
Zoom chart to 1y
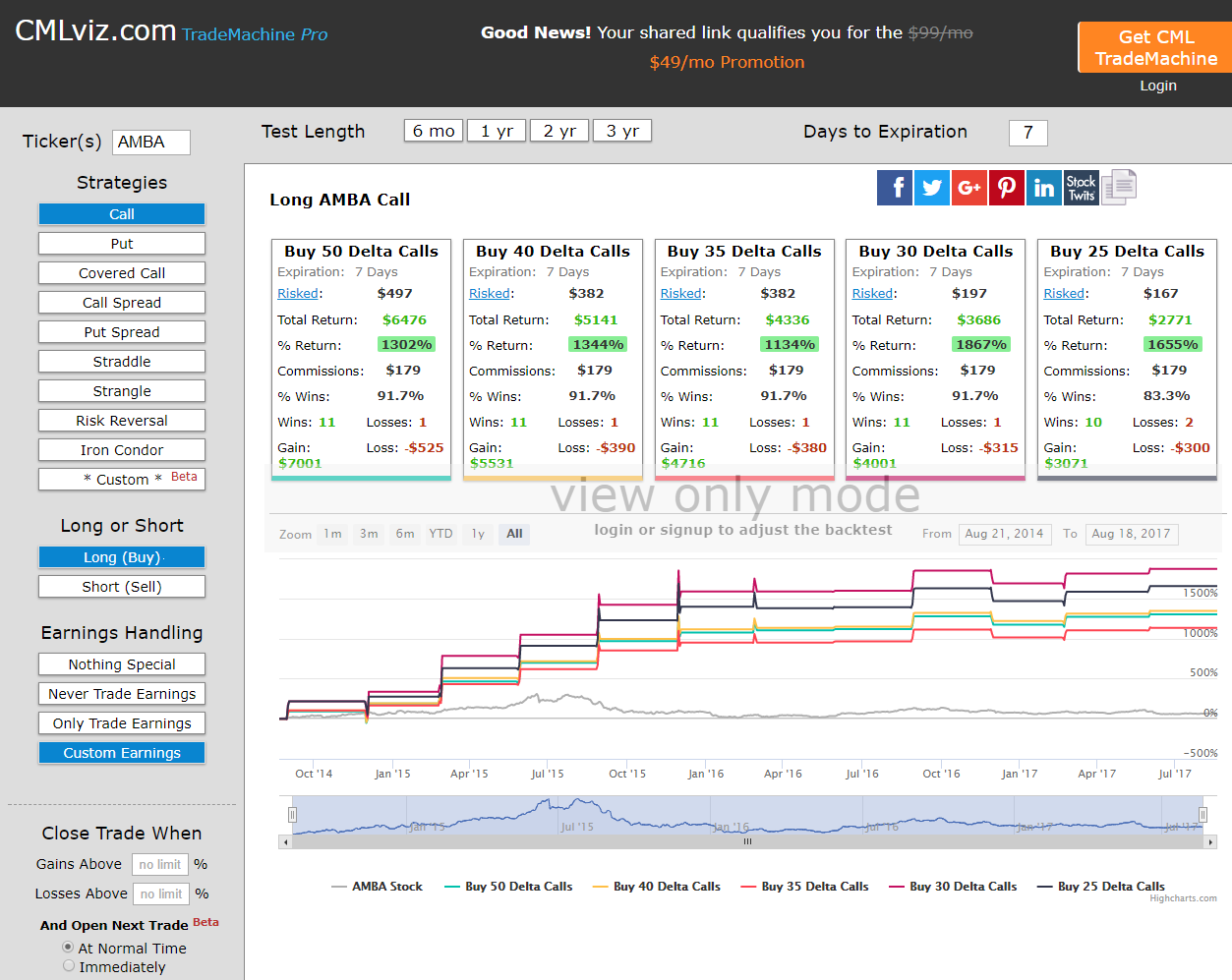(478, 534)
